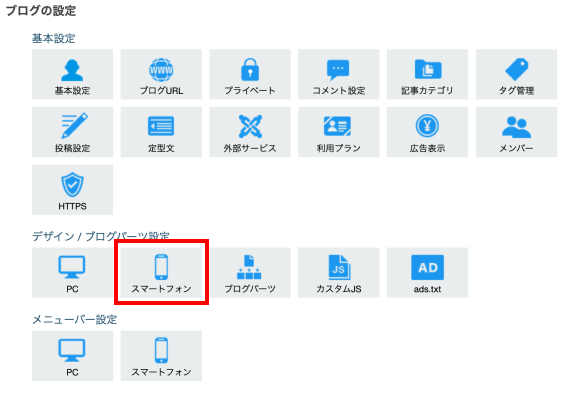Viewport: 580px width, 393px height.
Task: Open コメント設定 speech bubble tile
Action: point(339,74)
